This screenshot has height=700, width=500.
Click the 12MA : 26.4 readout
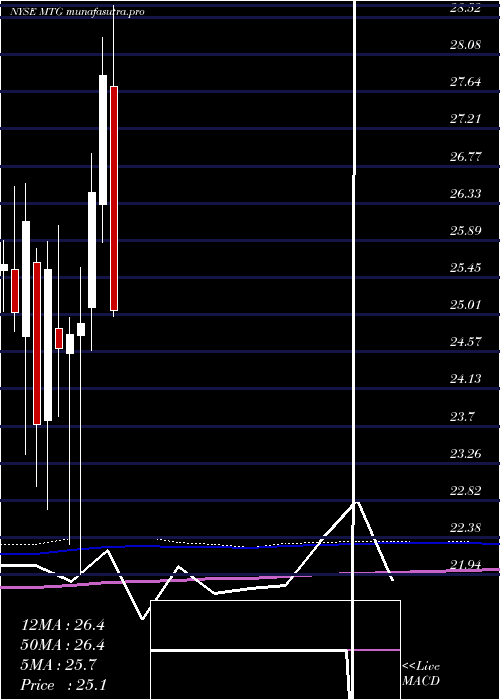[x=63, y=625]
